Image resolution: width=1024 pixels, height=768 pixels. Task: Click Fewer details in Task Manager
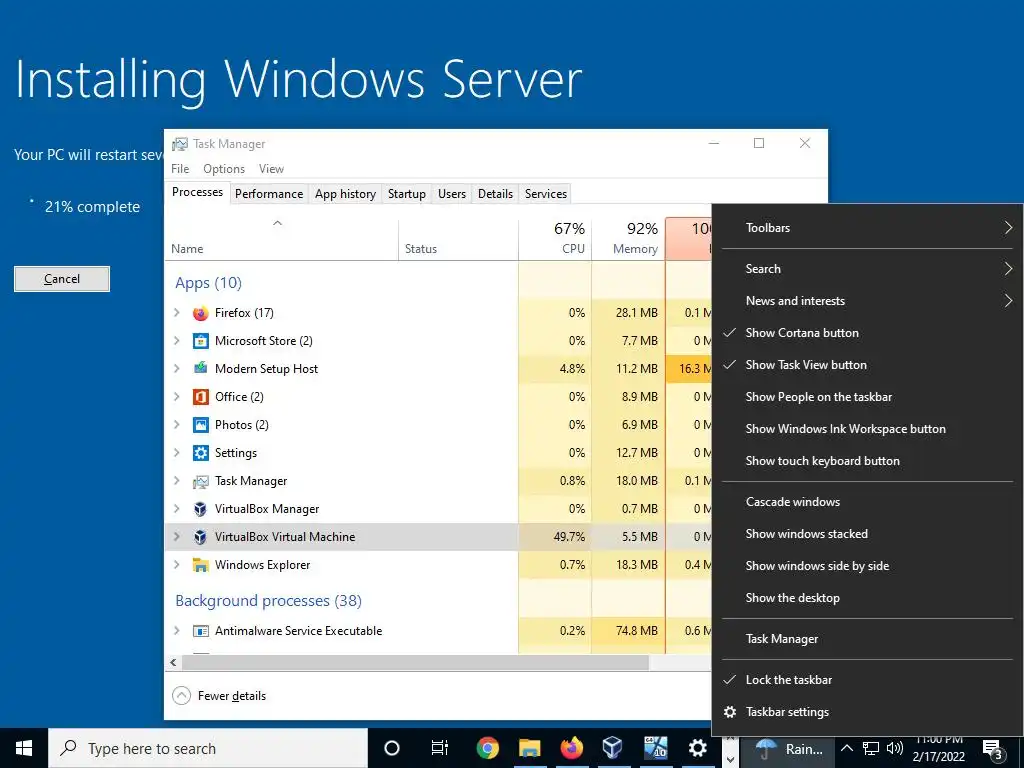point(219,696)
